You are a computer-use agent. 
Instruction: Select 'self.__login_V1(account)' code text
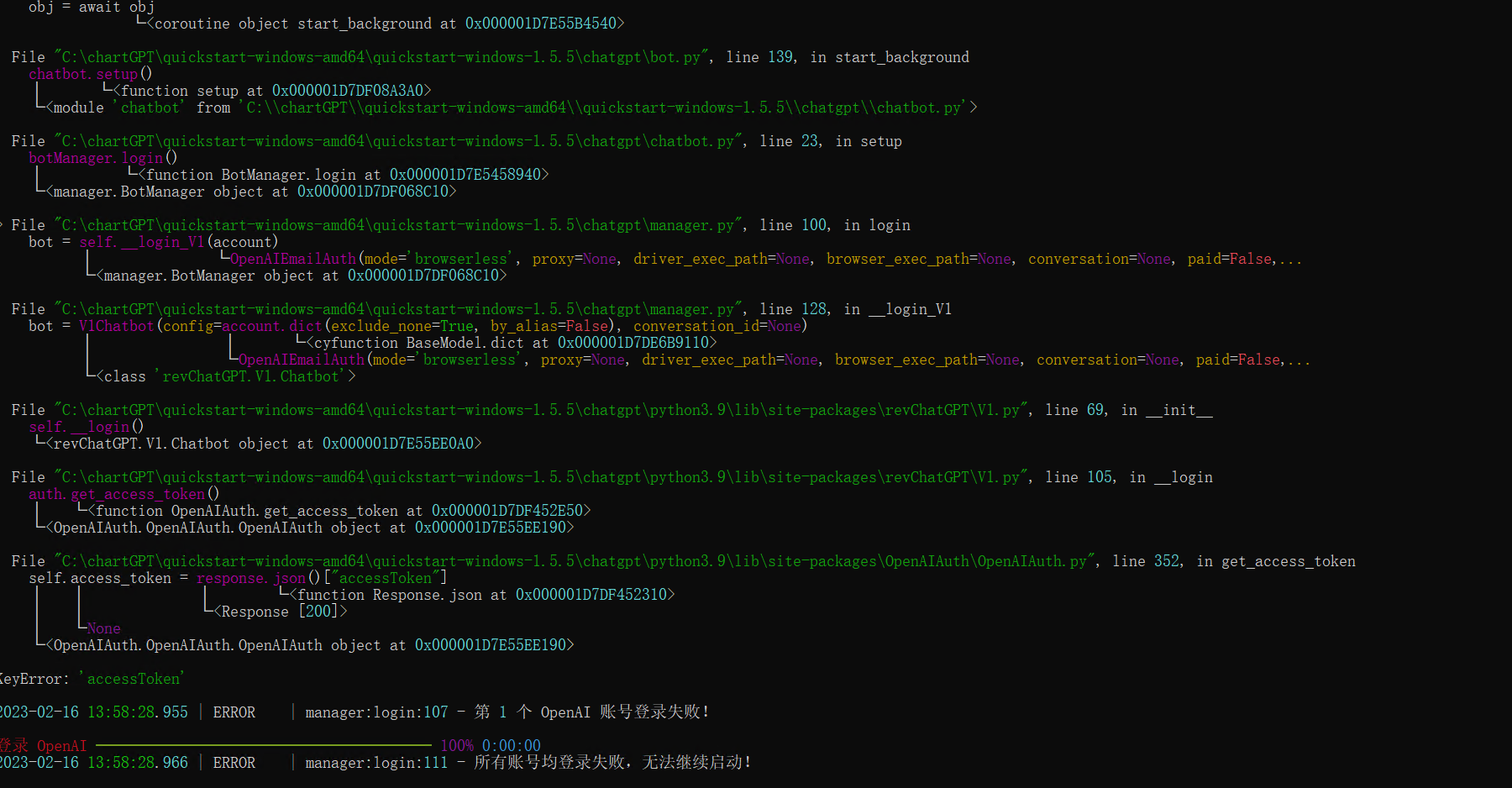click(x=179, y=242)
